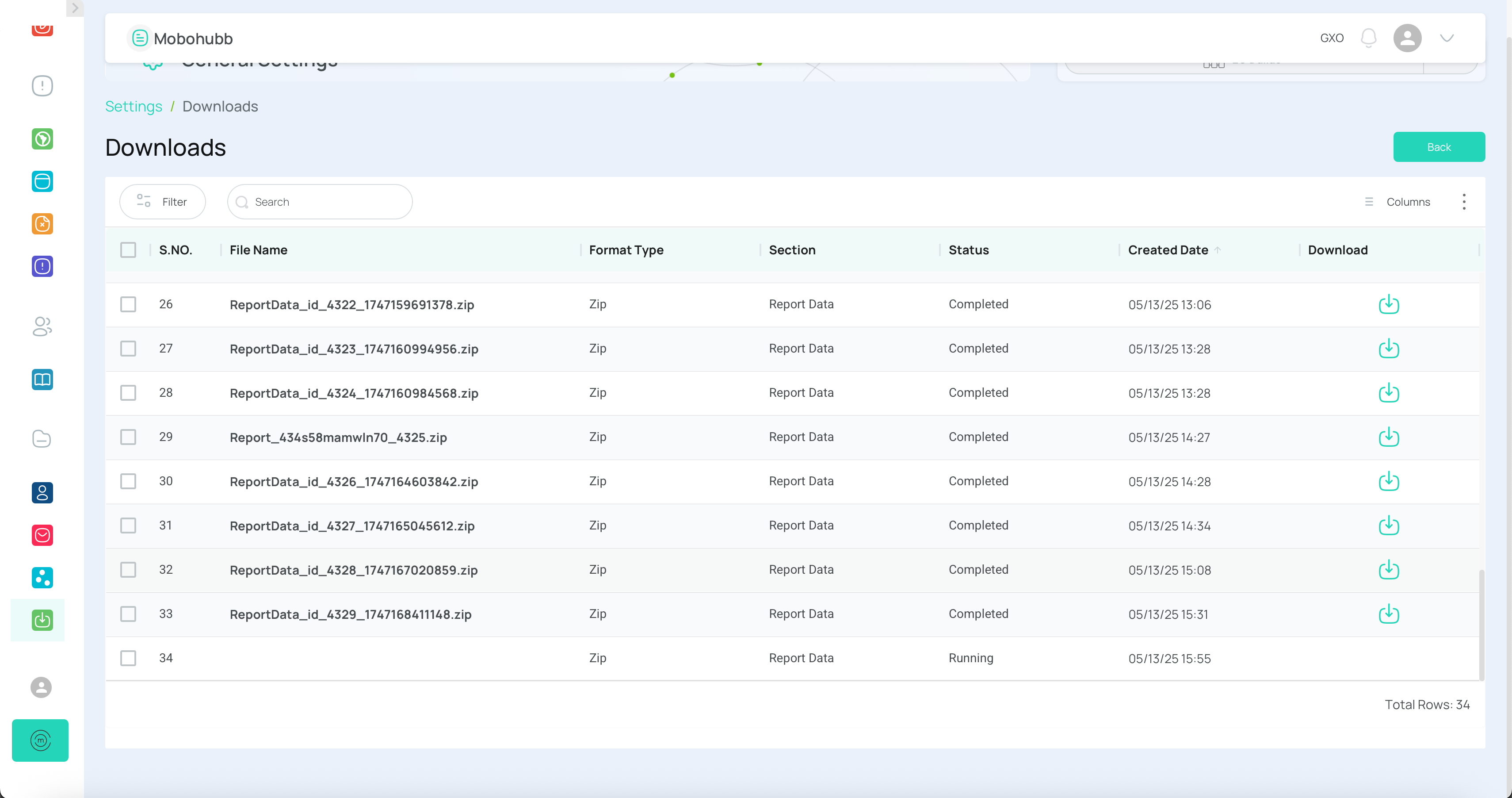Click the Downloads breadcrumb item

click(220, 106)
